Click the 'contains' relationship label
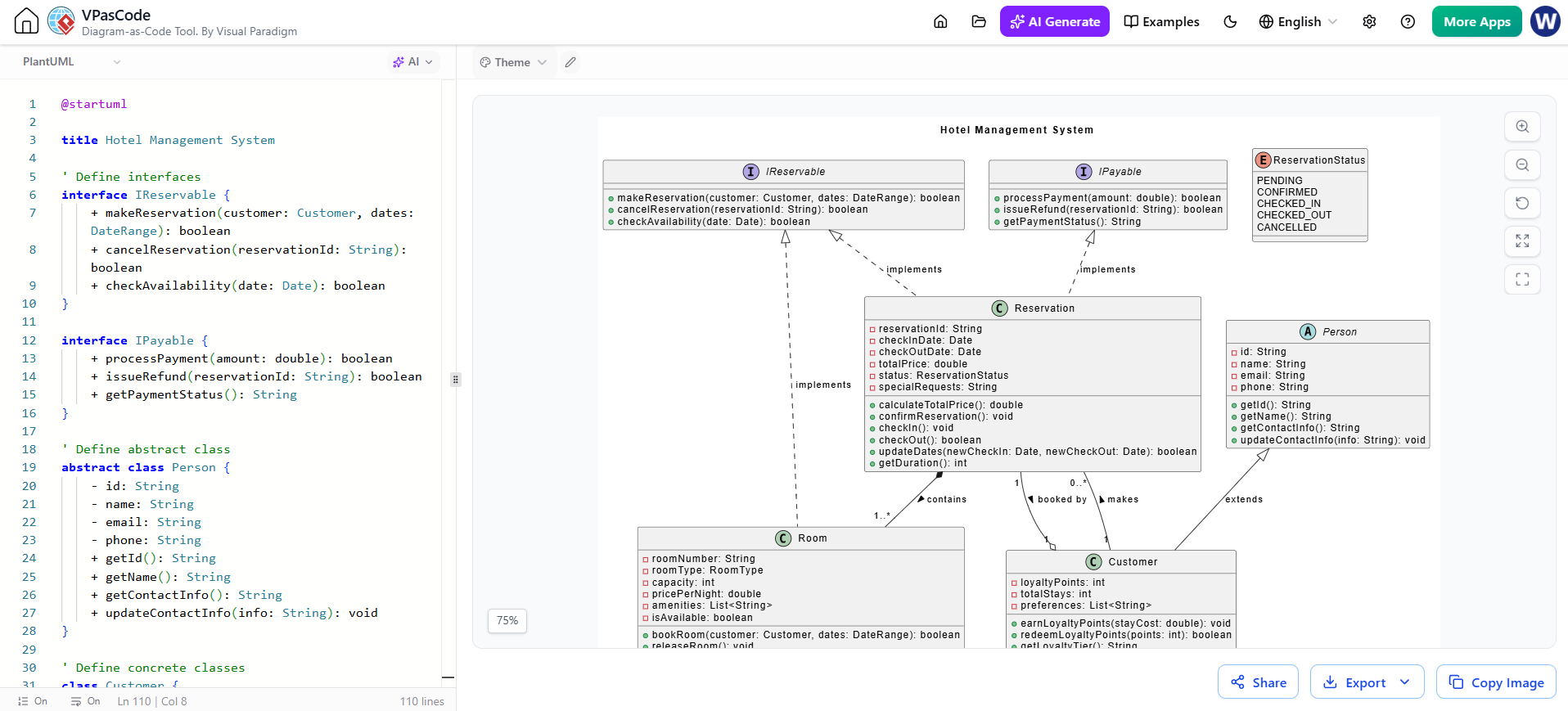1568x711 pixels. 947,499
